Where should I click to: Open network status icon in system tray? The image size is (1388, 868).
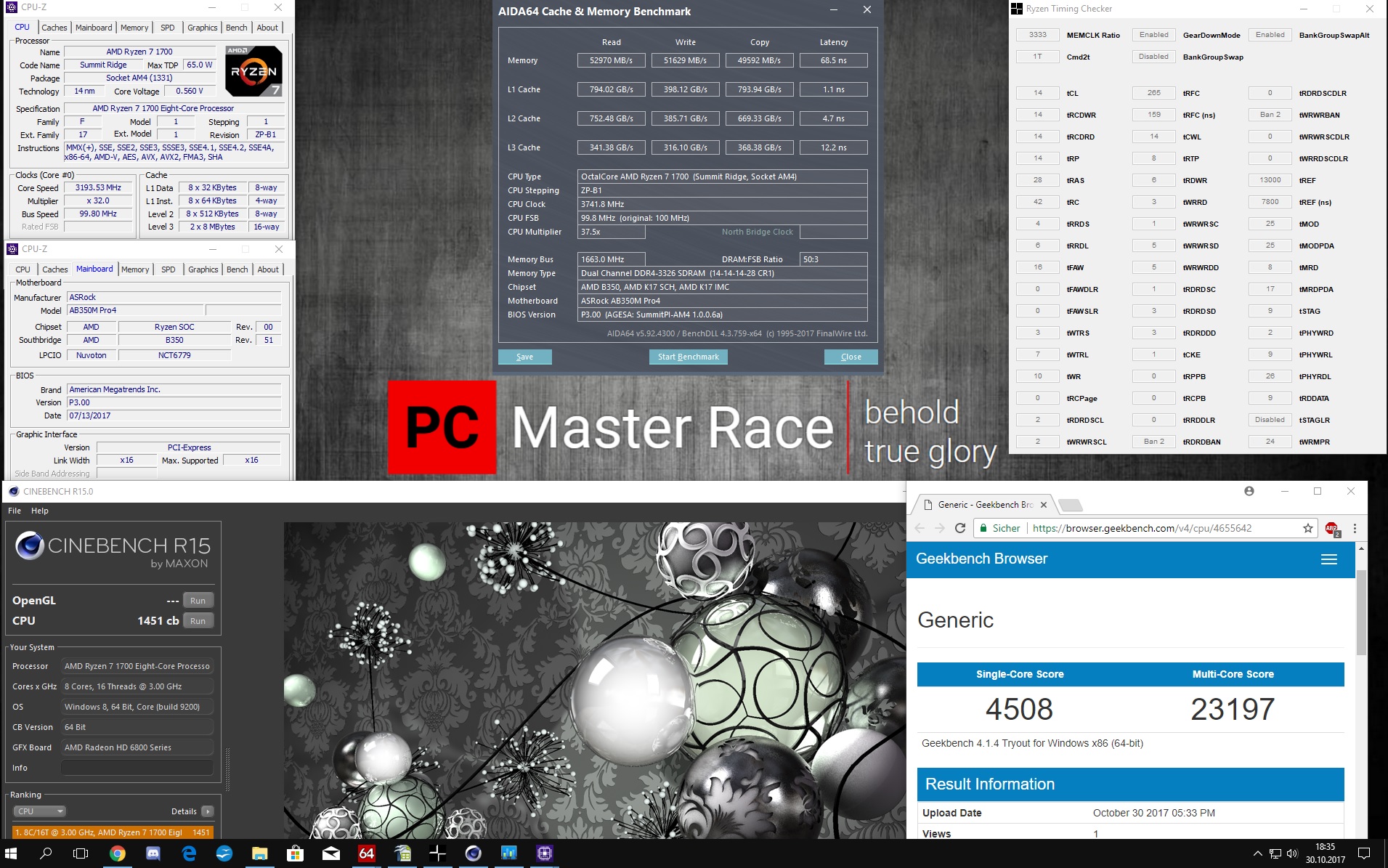1275,853
